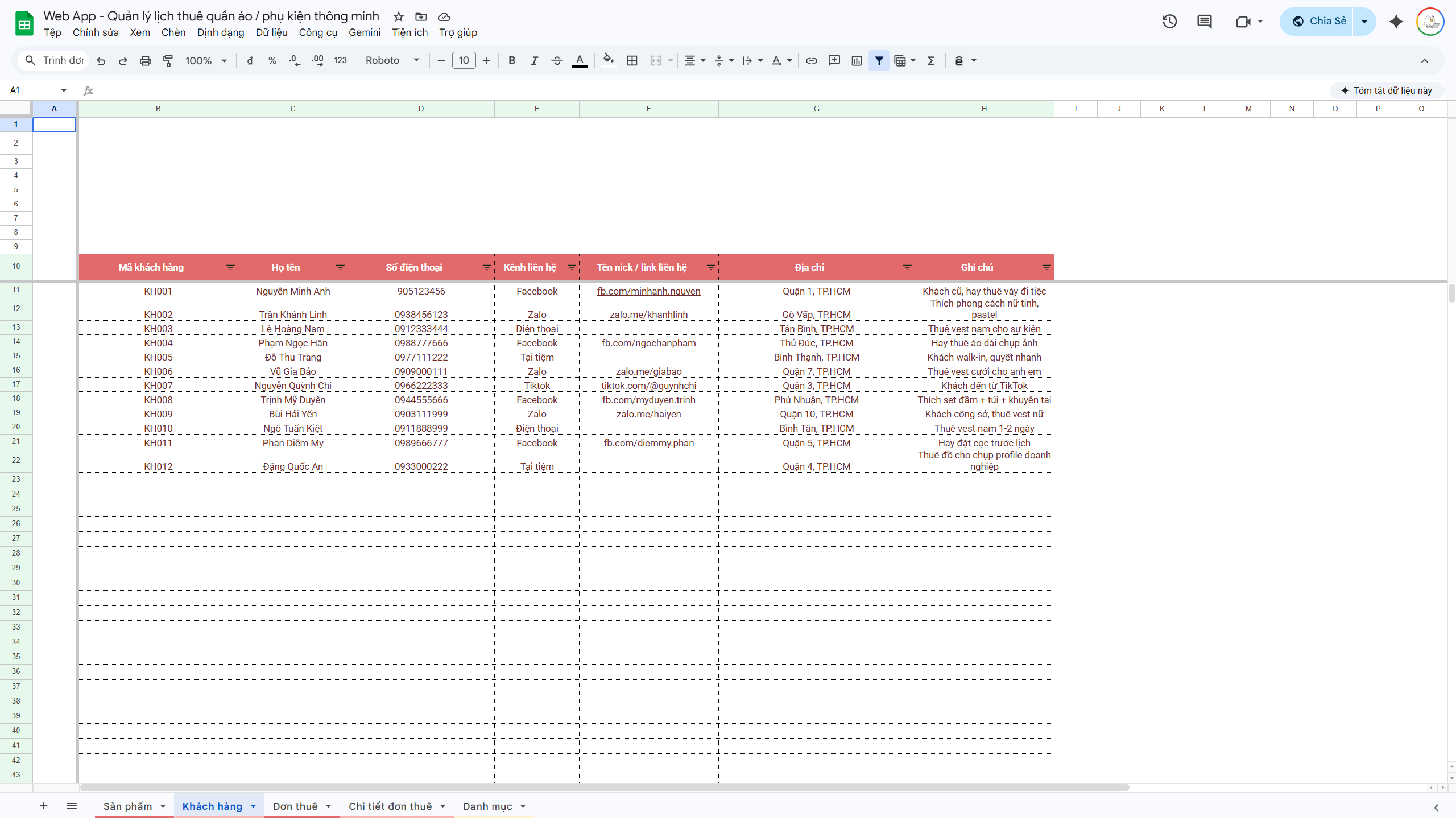1456x819 pixels.
Task: Open the borders tool
Action: pyautogui.click(x=632, y=61)
